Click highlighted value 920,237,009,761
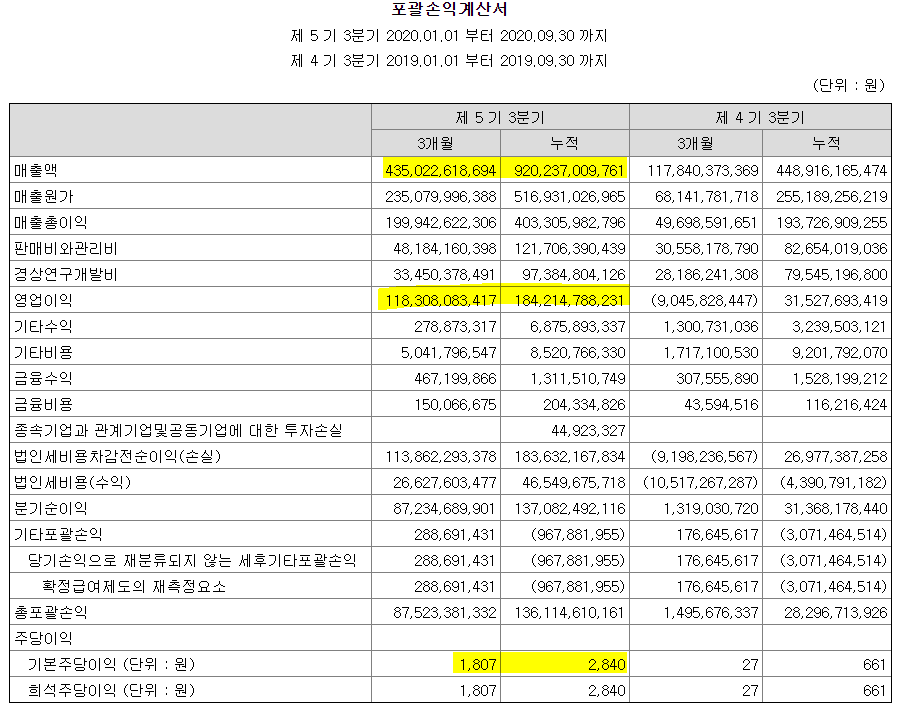This screenshot has width=901, height=704. click(x=569, y=171)
